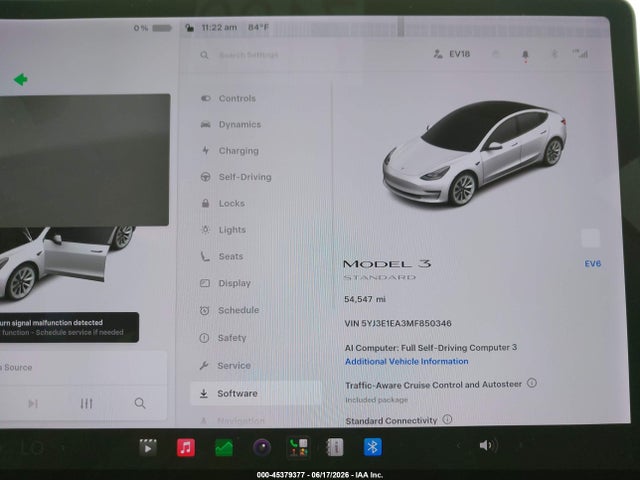The height and width of the screenshot is (480, 640).
Task: Select Seats in the settings sidebar
Action: coord(222,256)
